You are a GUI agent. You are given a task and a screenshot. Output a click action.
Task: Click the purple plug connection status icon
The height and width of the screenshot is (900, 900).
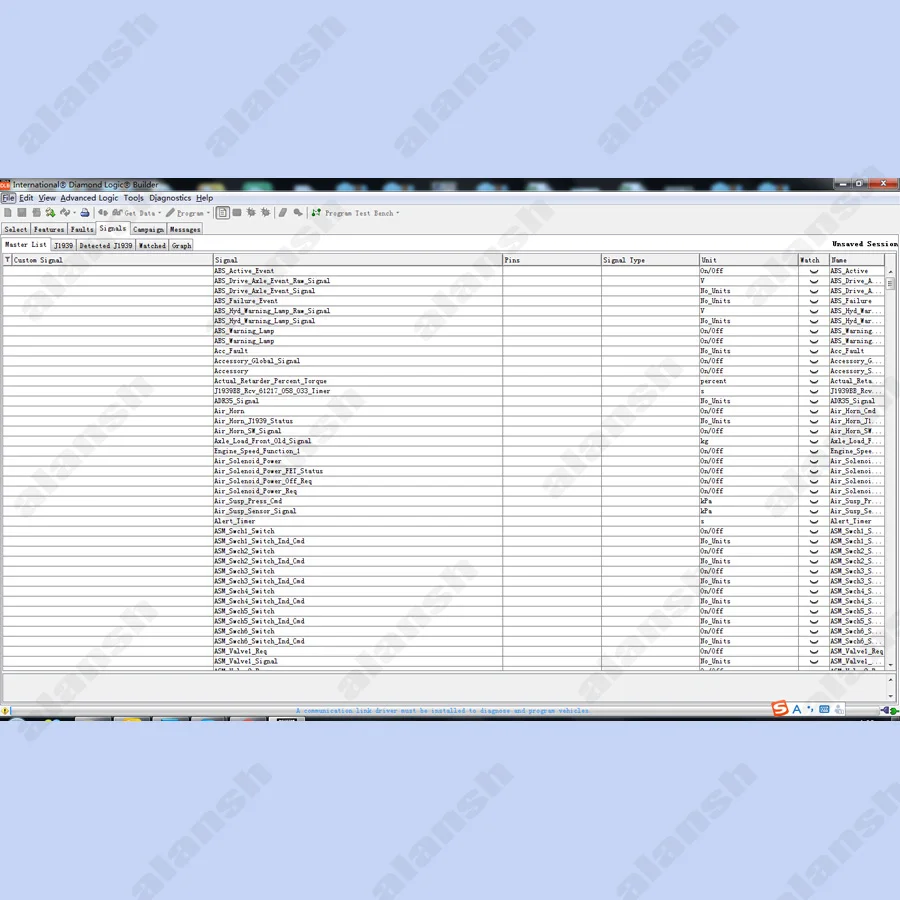pyautogui.click(x=885, y=711)
